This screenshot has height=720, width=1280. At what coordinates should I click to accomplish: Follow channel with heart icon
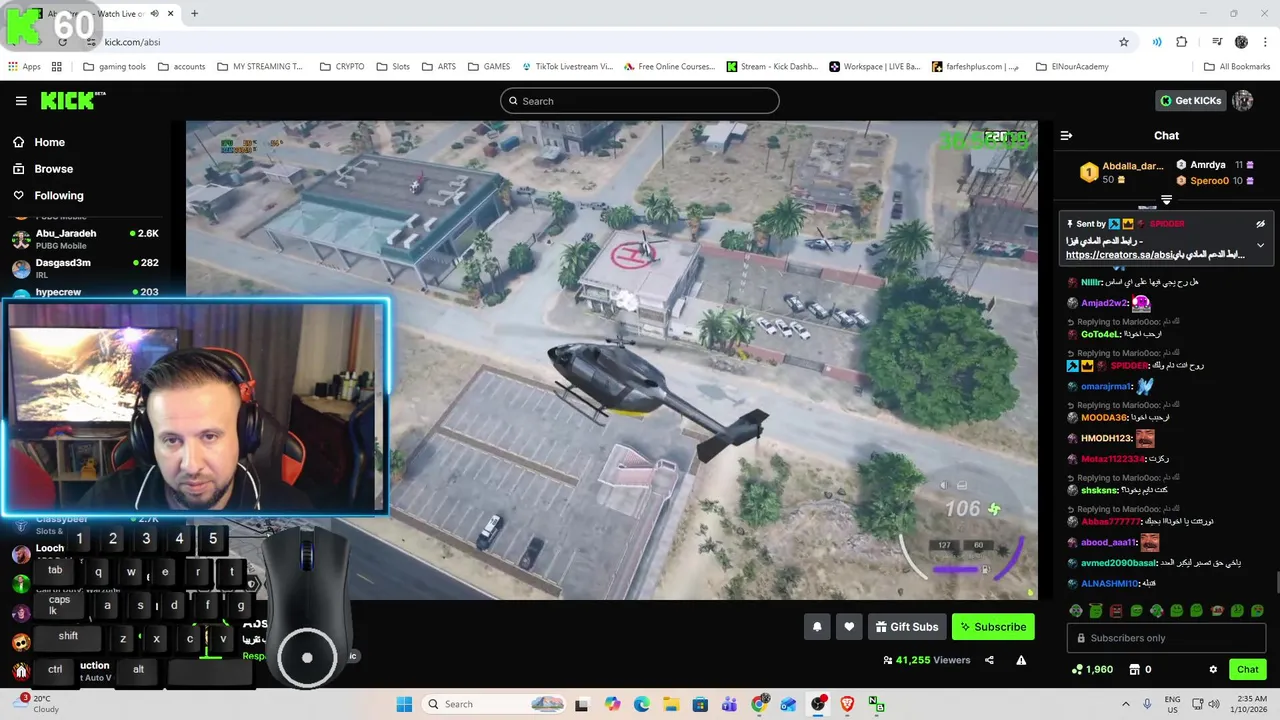849,627
